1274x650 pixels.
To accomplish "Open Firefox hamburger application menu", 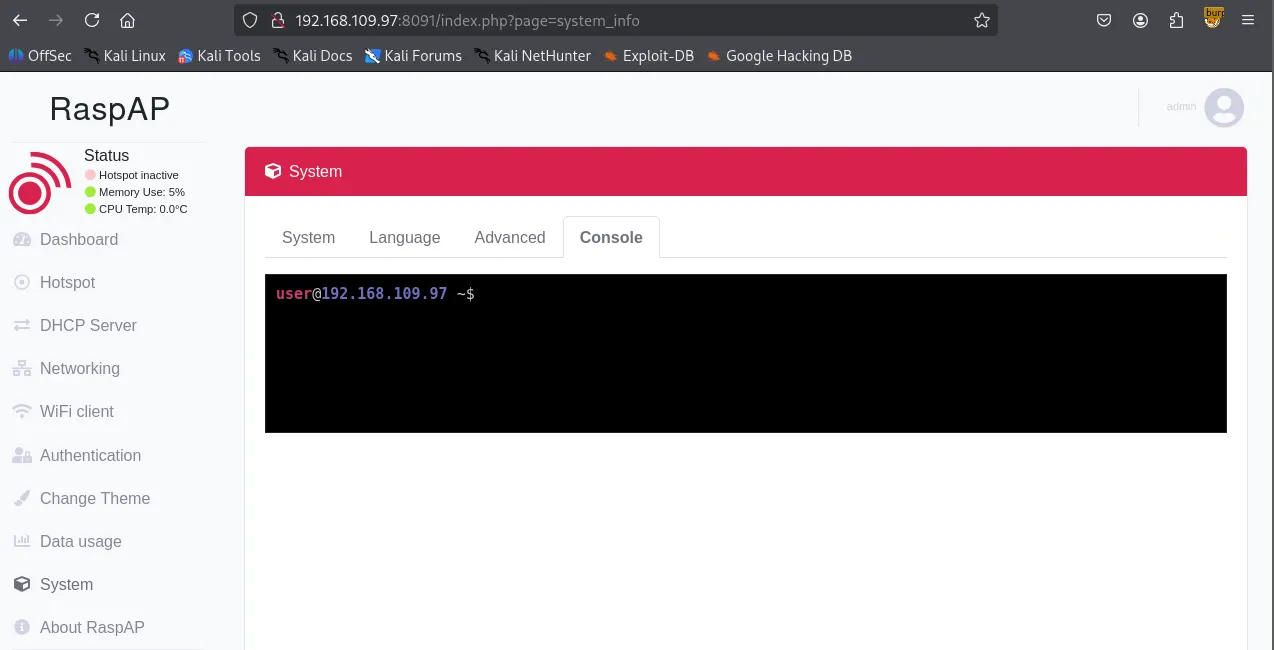I will click(x=1248, y=20).
